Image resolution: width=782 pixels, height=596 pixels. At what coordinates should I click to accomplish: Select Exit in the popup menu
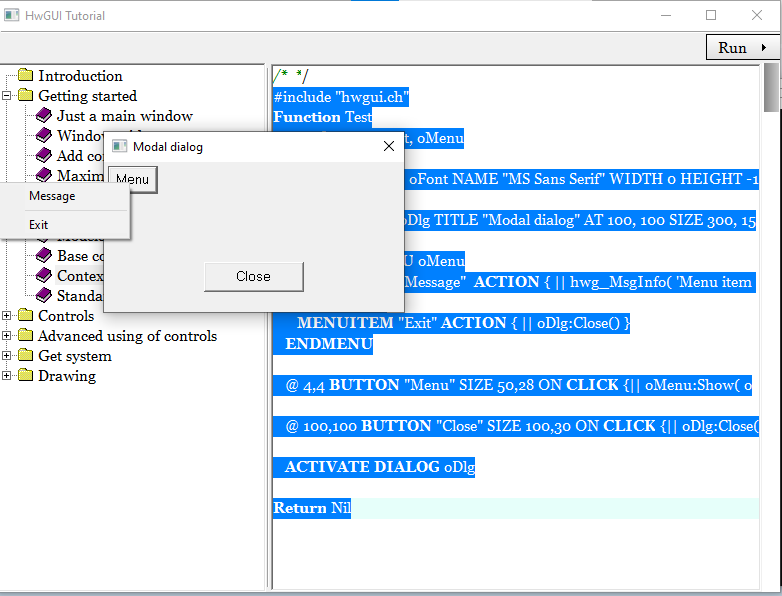(39, 225)
